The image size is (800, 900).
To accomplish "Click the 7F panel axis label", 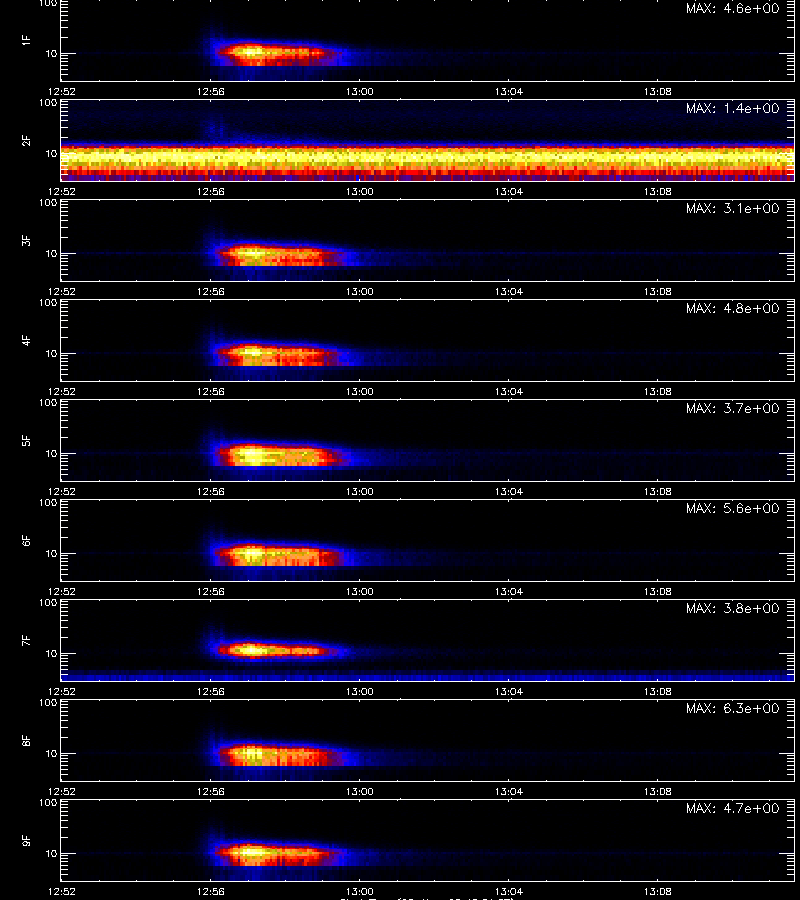I will (x=26, y=641).
